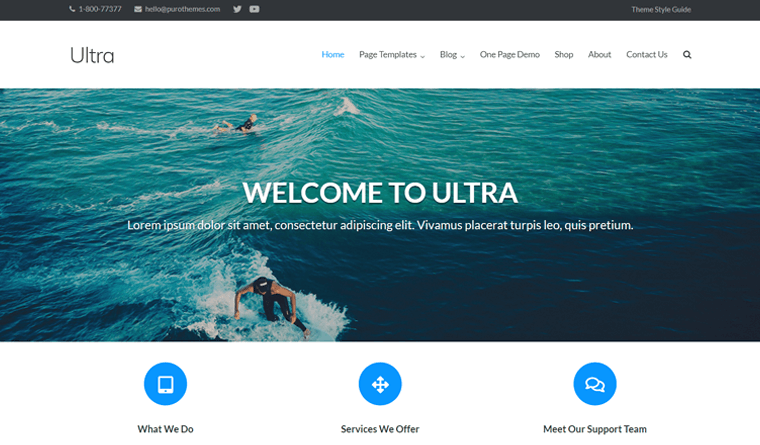The height and width of the screenshot is (445, 760).
Task: Click the chat bubbles icon above Support Team
Action: 595,384
